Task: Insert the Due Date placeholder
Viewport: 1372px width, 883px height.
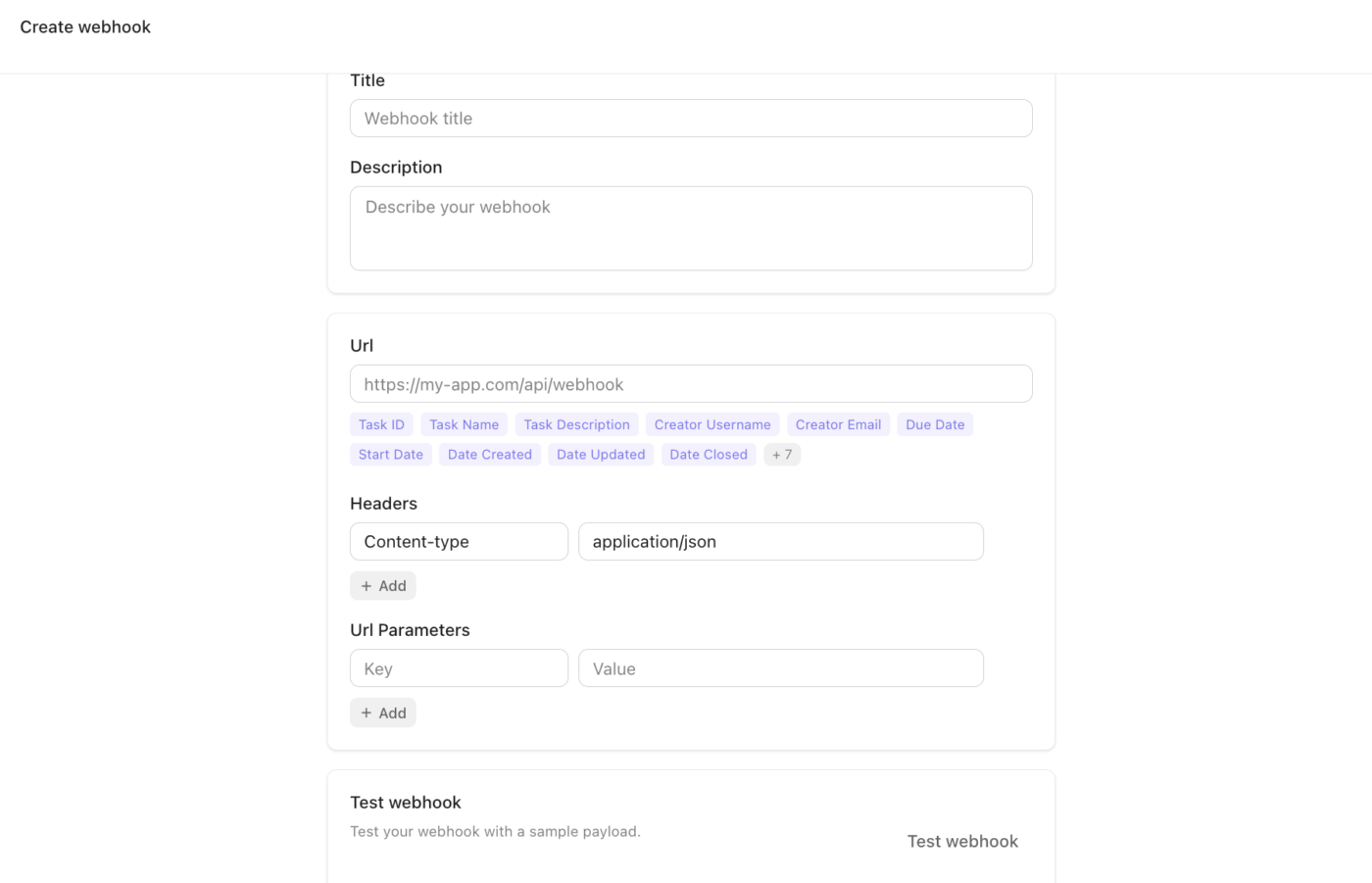Action: click(x=934, y=423)
